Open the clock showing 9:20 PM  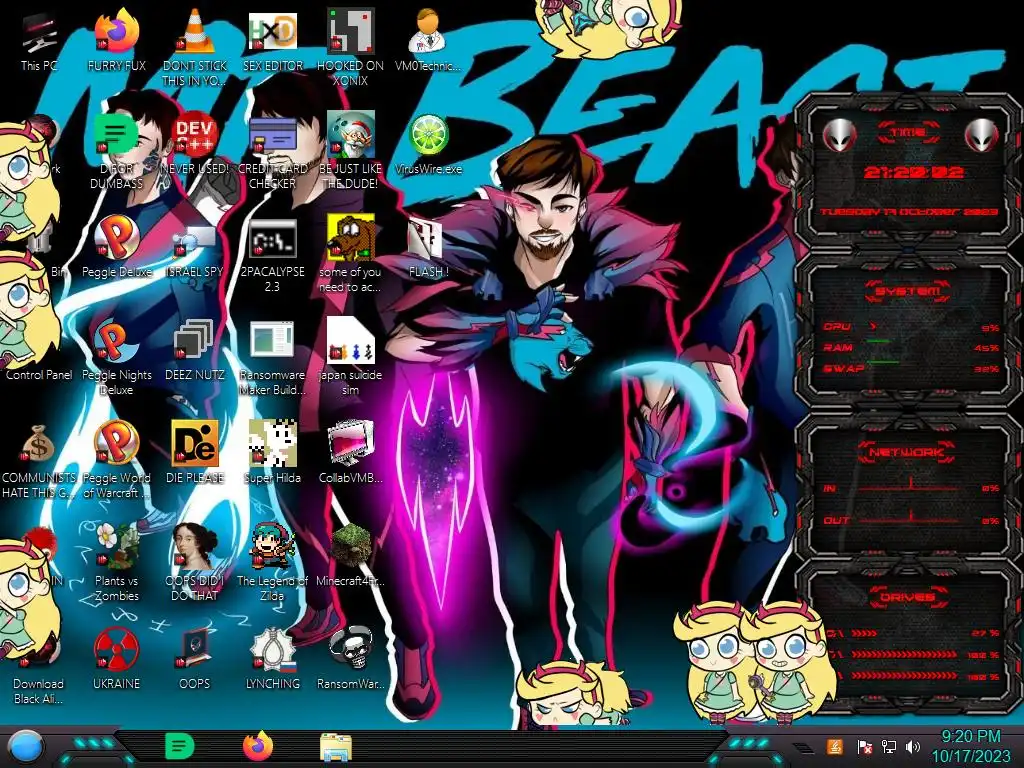[x=970, y=747]
